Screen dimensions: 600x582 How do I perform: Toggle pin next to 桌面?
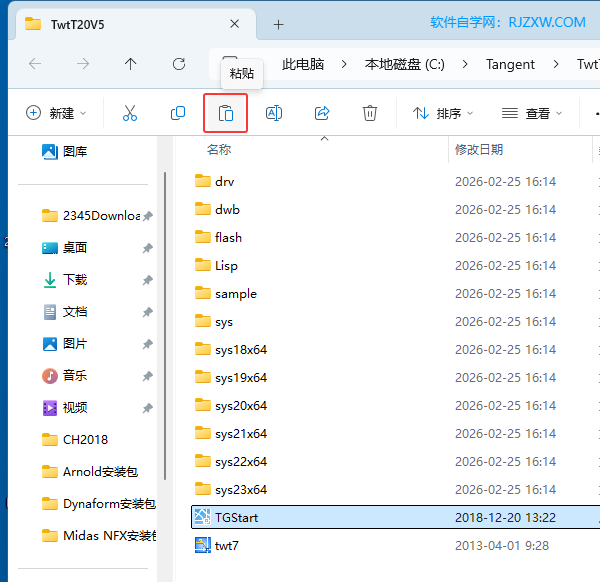point(148,248)
